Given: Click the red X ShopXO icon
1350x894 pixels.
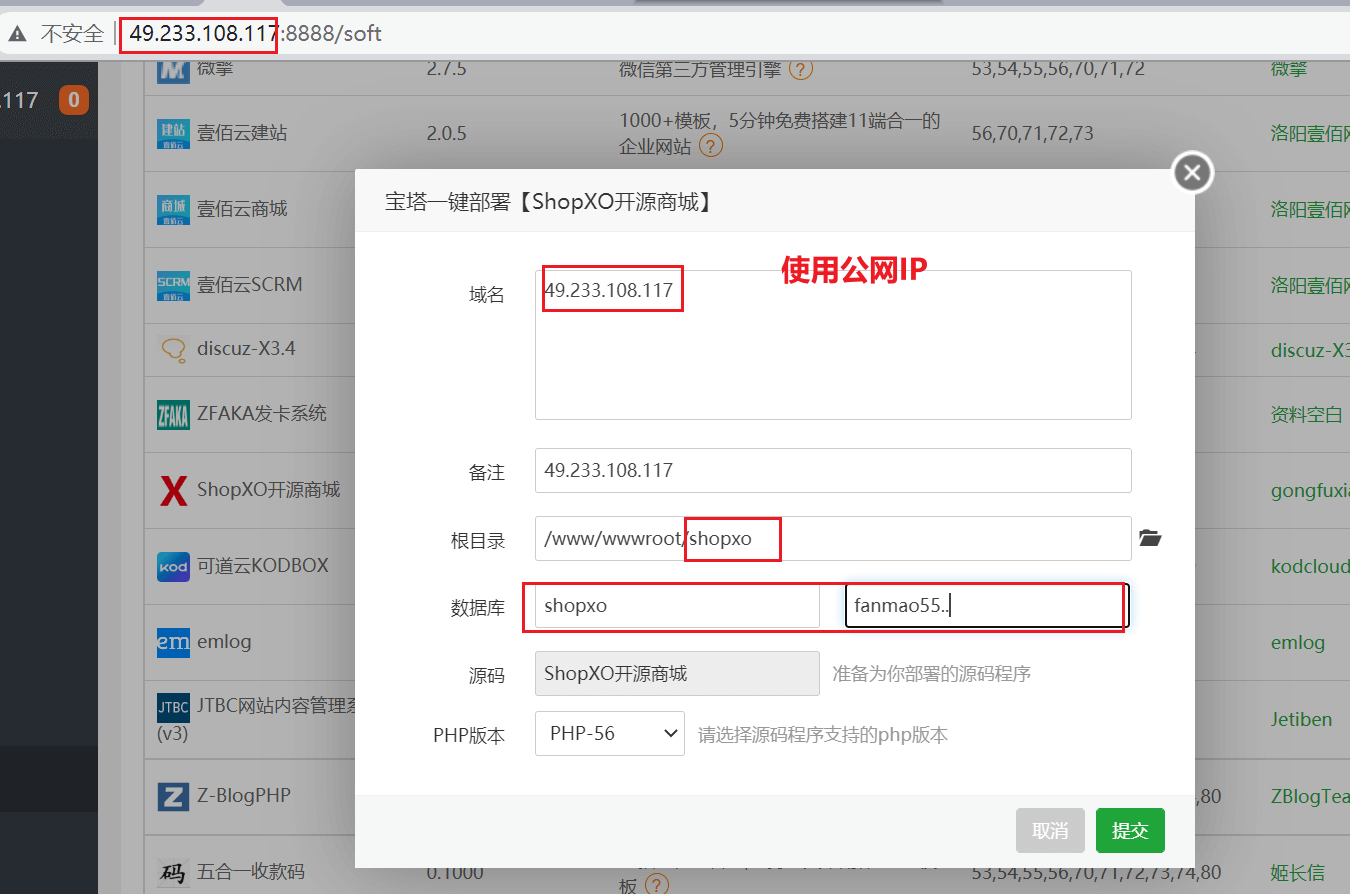Looking at the screenshot, I should pyautogui.click(x=173, y=490).
